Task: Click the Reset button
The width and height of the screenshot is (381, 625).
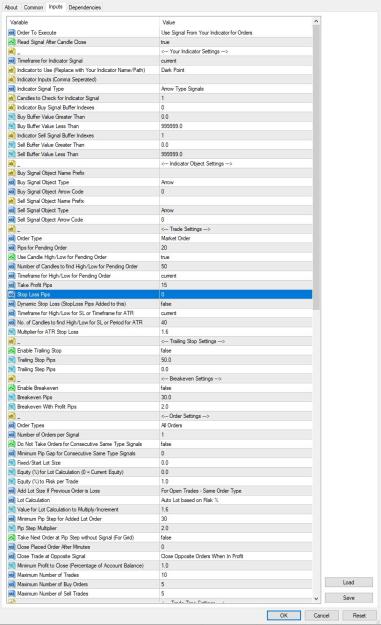Action: coord(359,615)
